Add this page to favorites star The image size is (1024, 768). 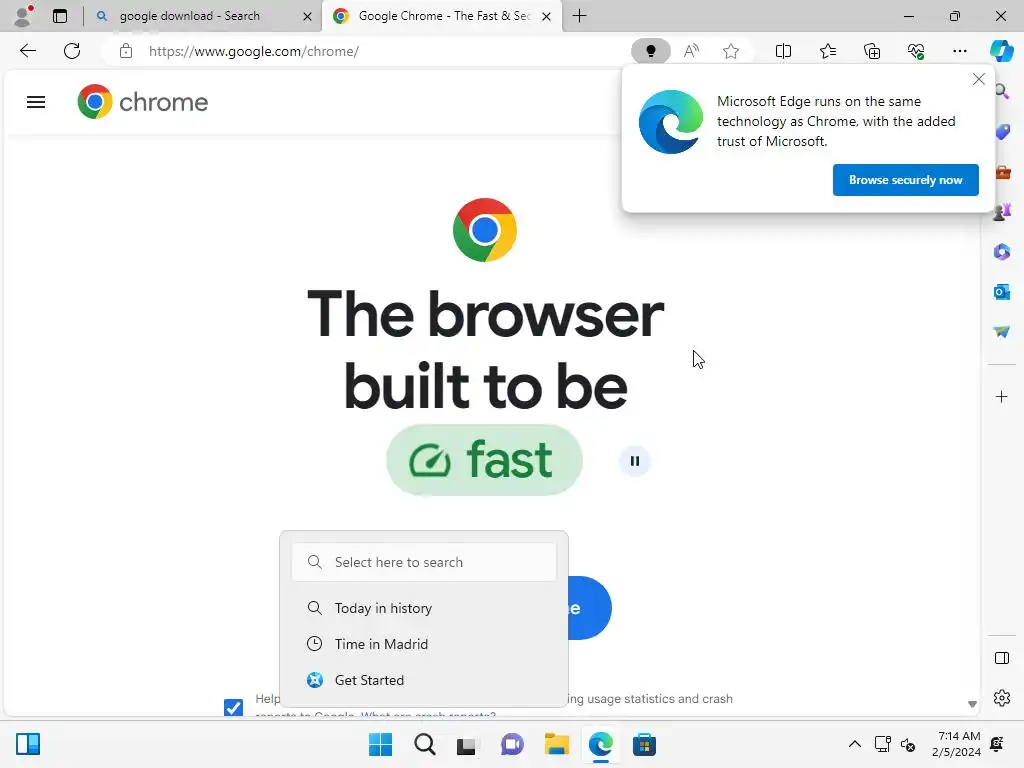[731, 51]
